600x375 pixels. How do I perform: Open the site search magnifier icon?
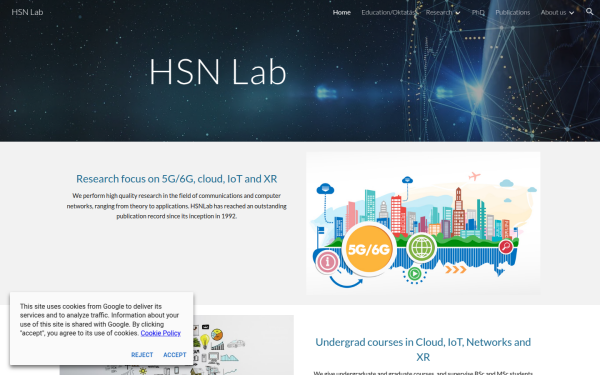pyautogui.click(x=590, y=12)
